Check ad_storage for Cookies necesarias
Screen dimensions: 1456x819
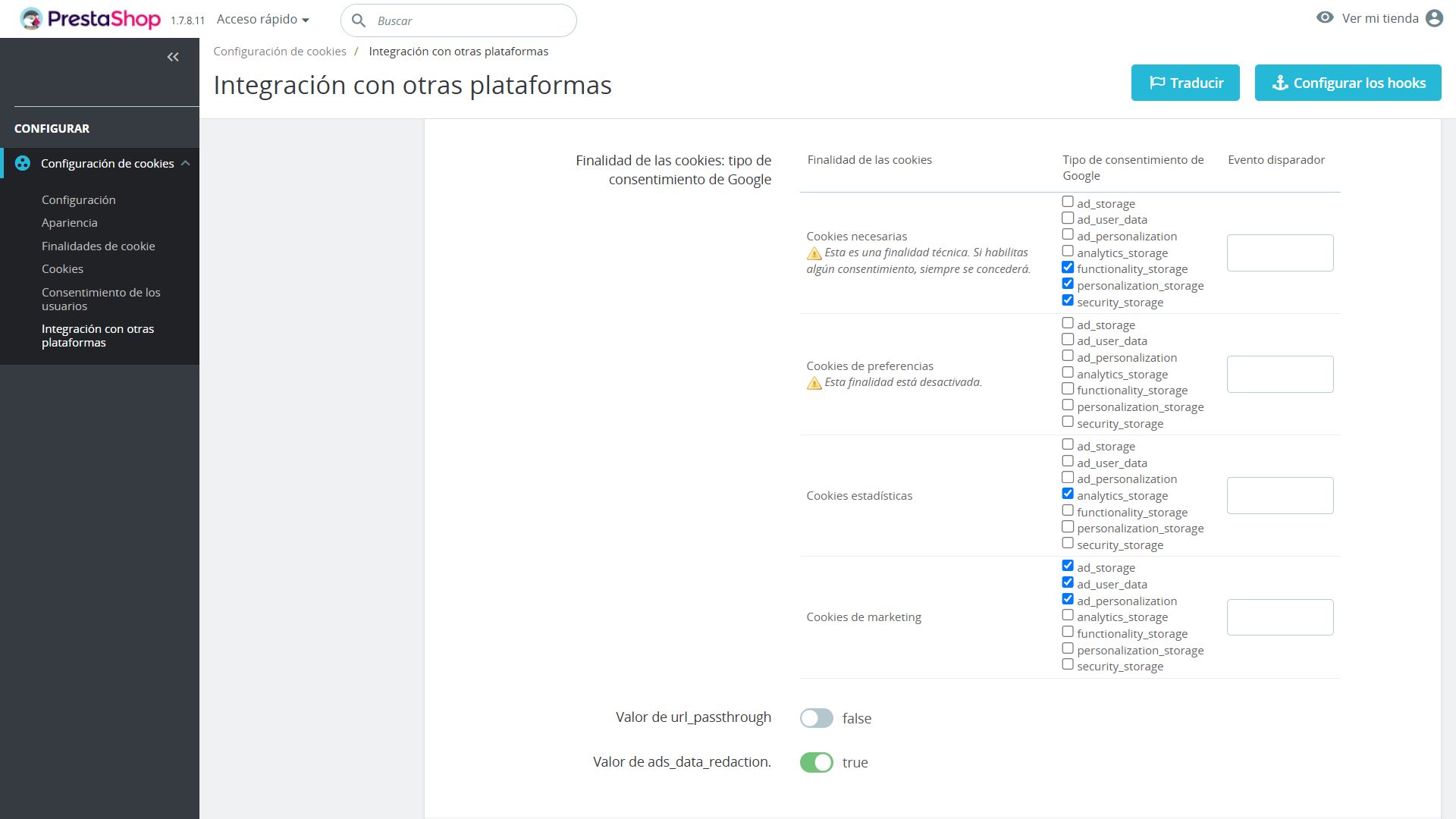[1068, 202]
